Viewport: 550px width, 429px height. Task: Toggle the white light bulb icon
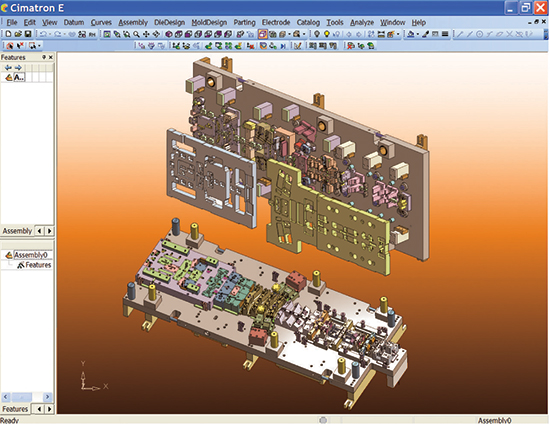coord(317,34)
